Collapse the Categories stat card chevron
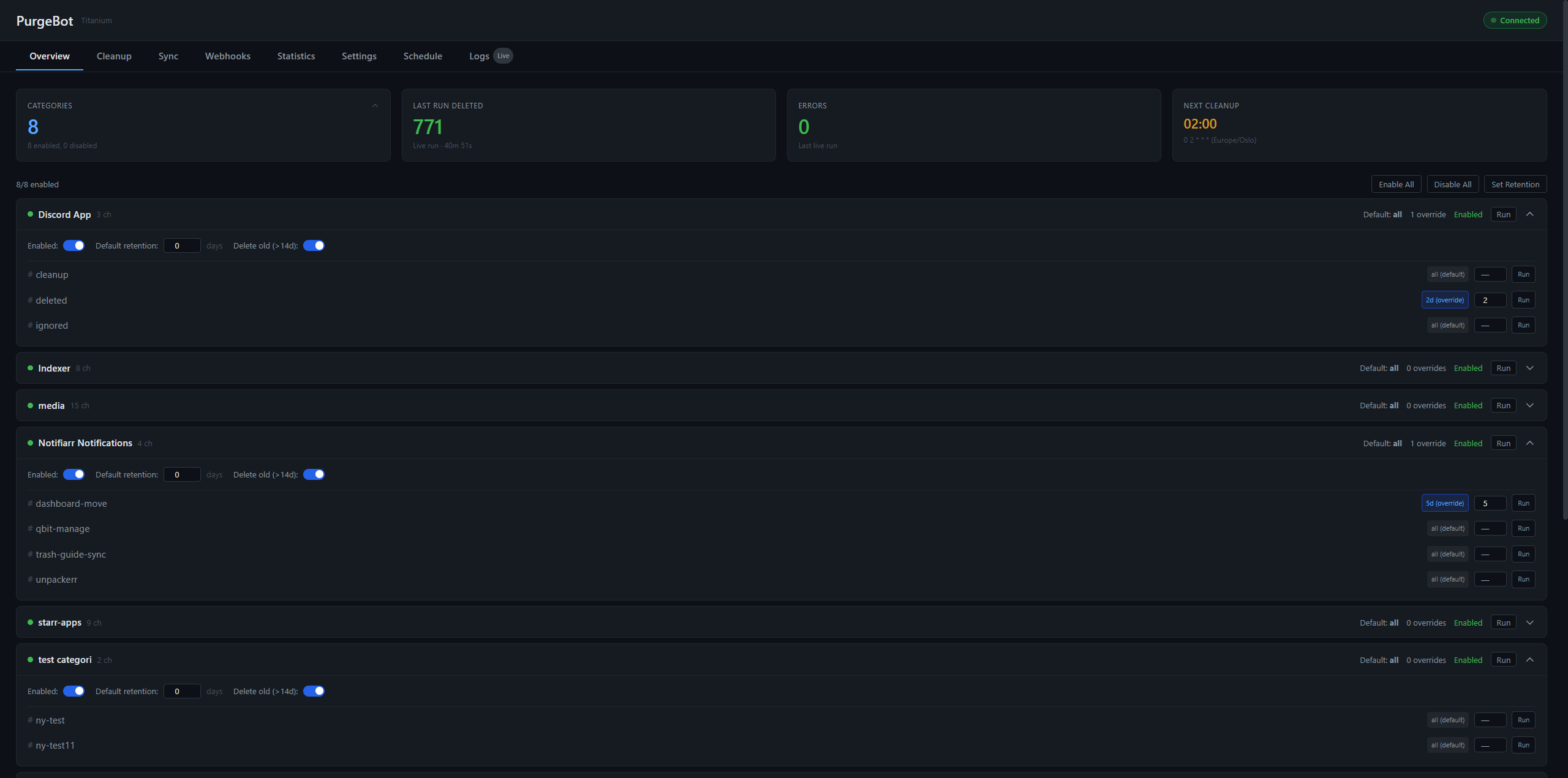Screen dimensions: 1568x778 375,106
